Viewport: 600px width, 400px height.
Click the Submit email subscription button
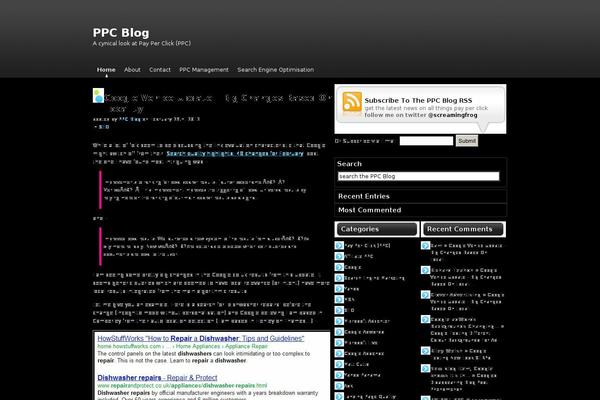(466, 141)
